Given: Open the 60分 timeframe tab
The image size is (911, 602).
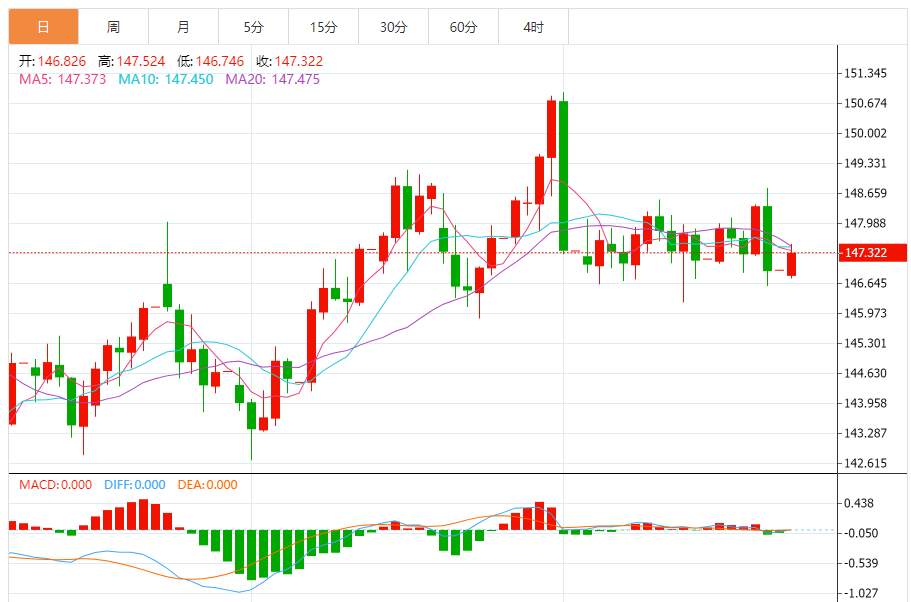Looking at the screenshot, I should coord(464,27).
